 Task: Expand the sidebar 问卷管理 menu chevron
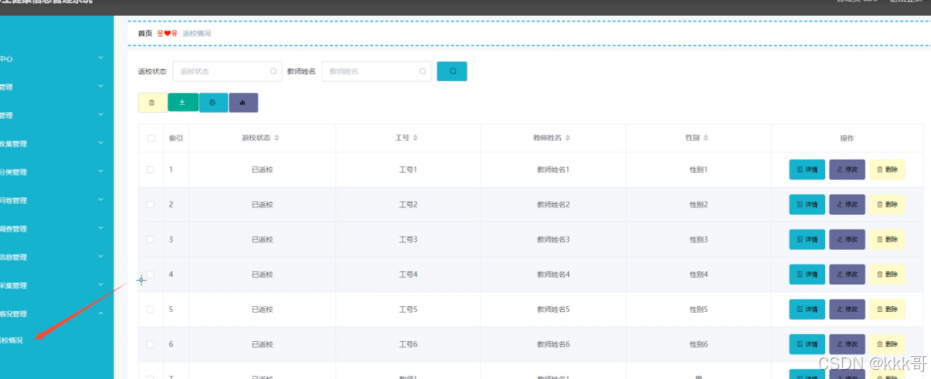100,200
